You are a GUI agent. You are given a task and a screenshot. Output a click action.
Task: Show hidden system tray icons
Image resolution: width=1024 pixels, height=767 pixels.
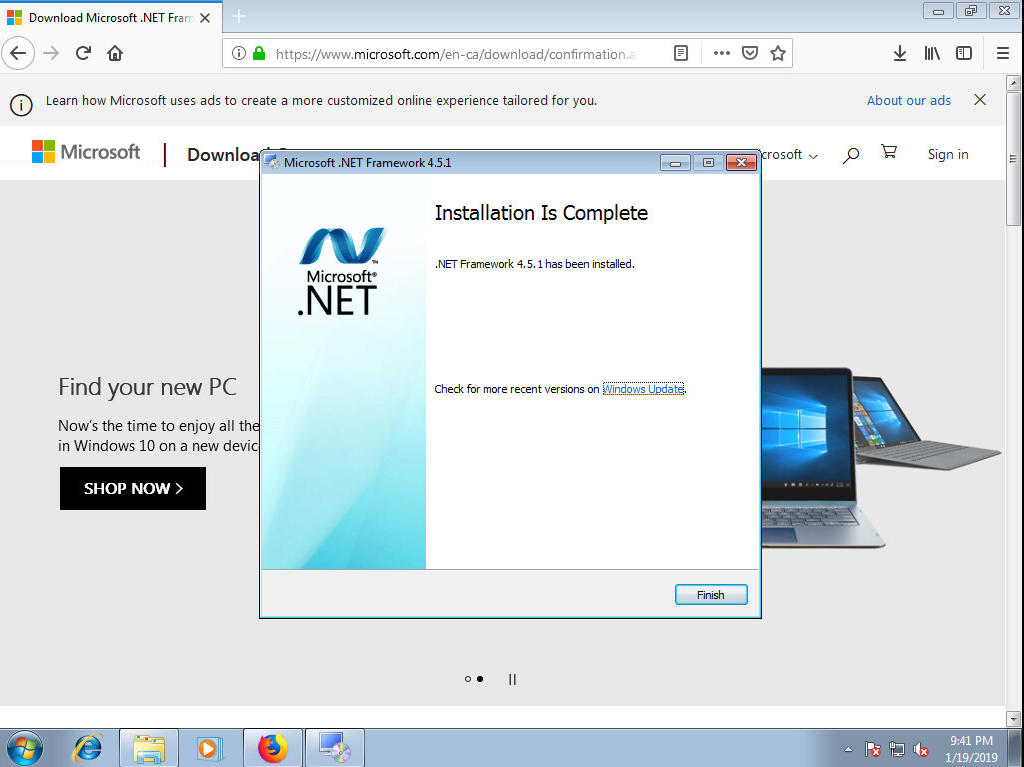pyautogui.click(x=848, y=749)
